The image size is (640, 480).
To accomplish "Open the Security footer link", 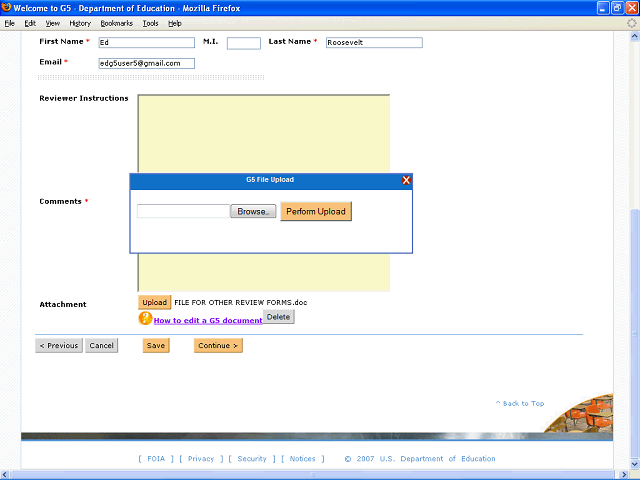I will coord(252,459).
